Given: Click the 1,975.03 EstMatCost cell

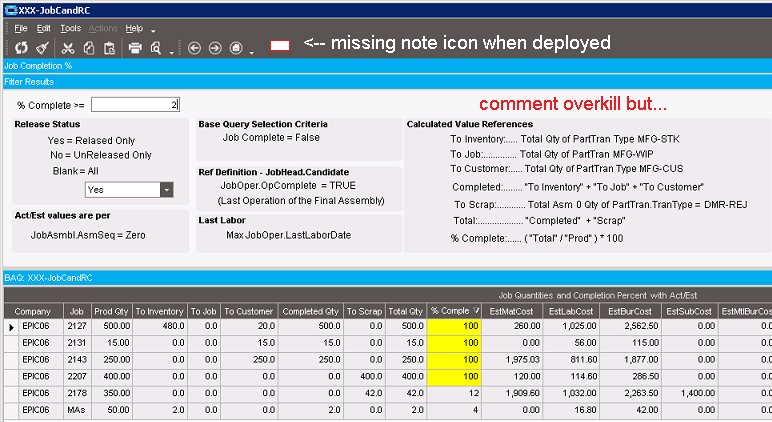Looking at the screenshot, I should point(512,360).
